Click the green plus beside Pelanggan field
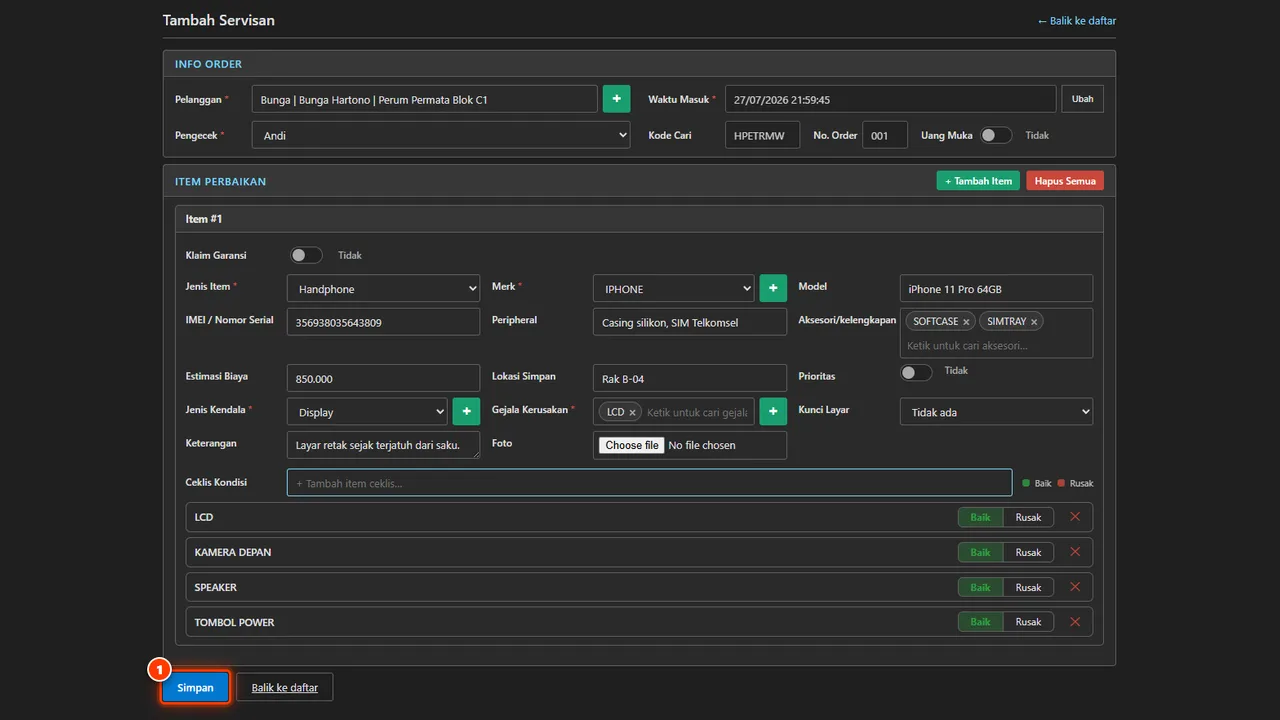The width and height of the screenshot is (1280, 720). pos(616,99)
